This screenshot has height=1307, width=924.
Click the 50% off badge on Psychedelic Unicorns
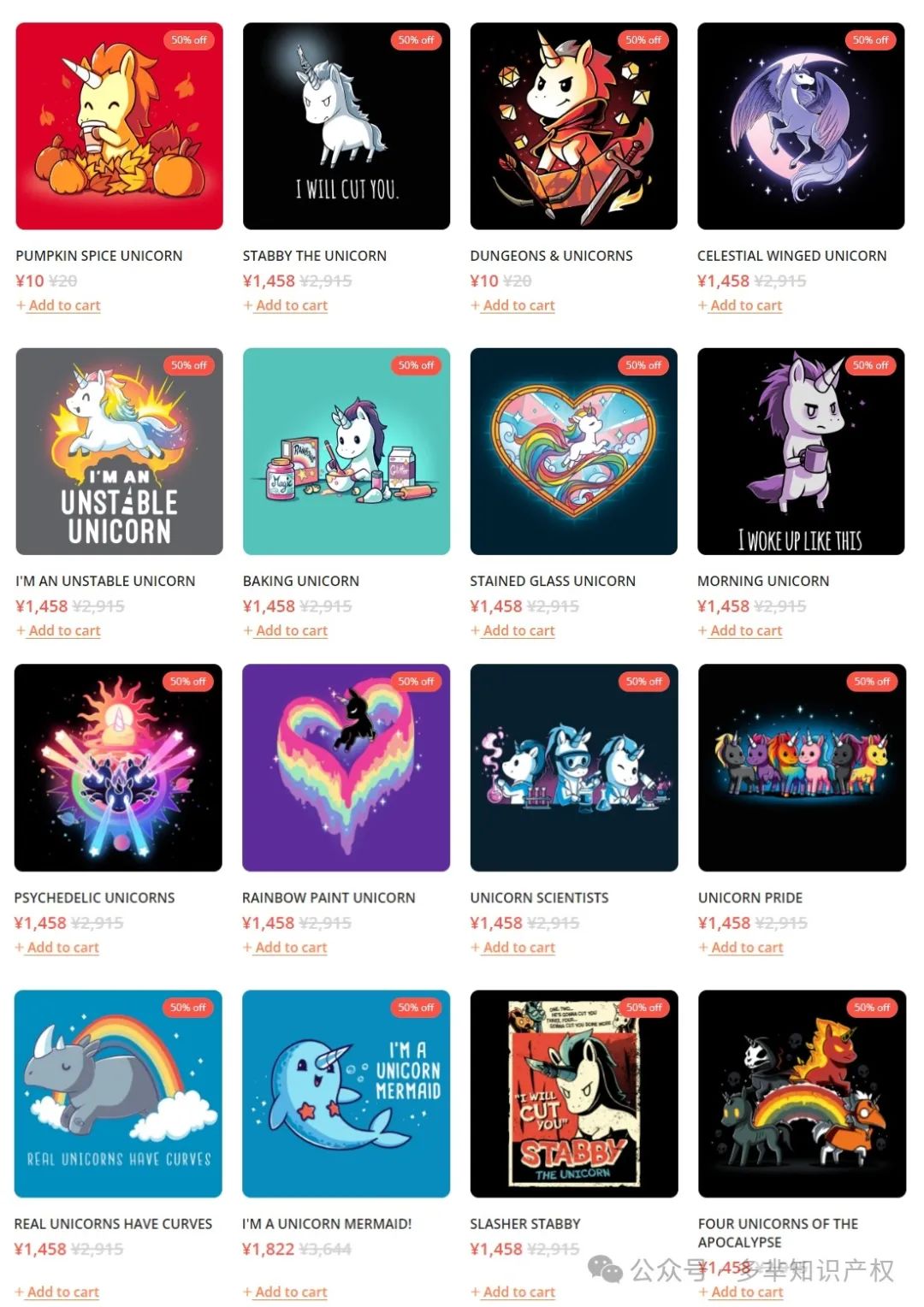pyautogui.click(x=187, y=682)
